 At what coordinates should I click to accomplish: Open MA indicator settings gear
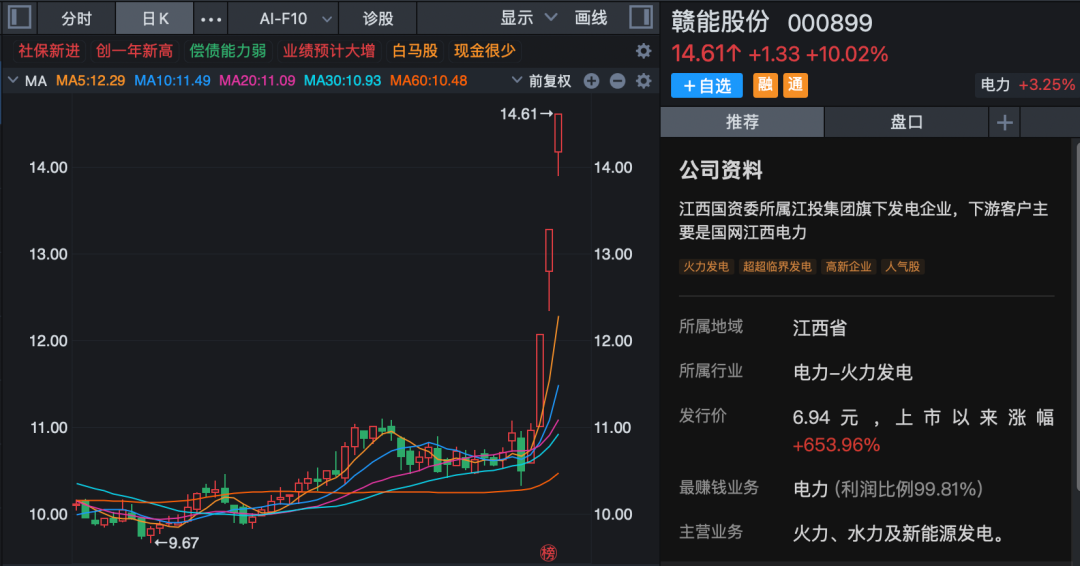[x=643, y=81]
